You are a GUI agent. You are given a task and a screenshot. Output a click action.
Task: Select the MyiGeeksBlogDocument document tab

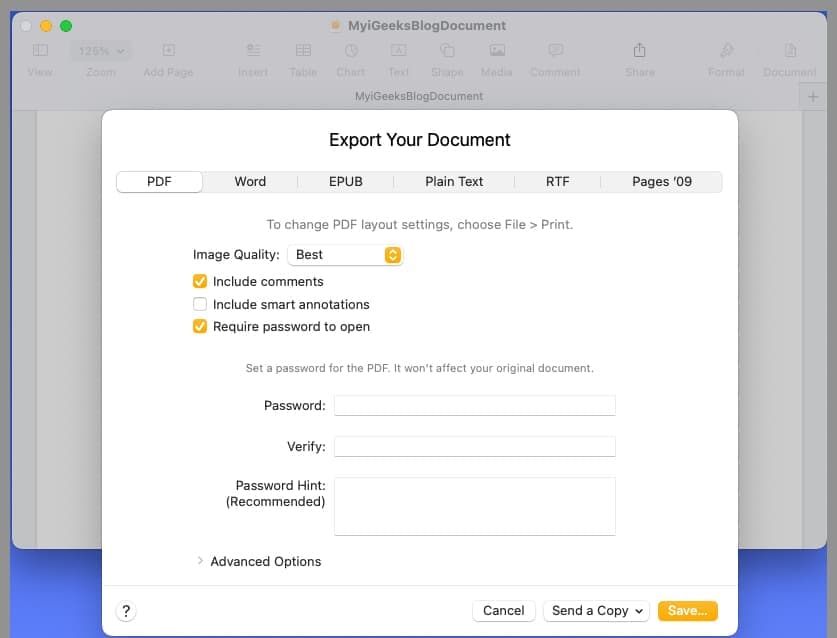[419, 96]
